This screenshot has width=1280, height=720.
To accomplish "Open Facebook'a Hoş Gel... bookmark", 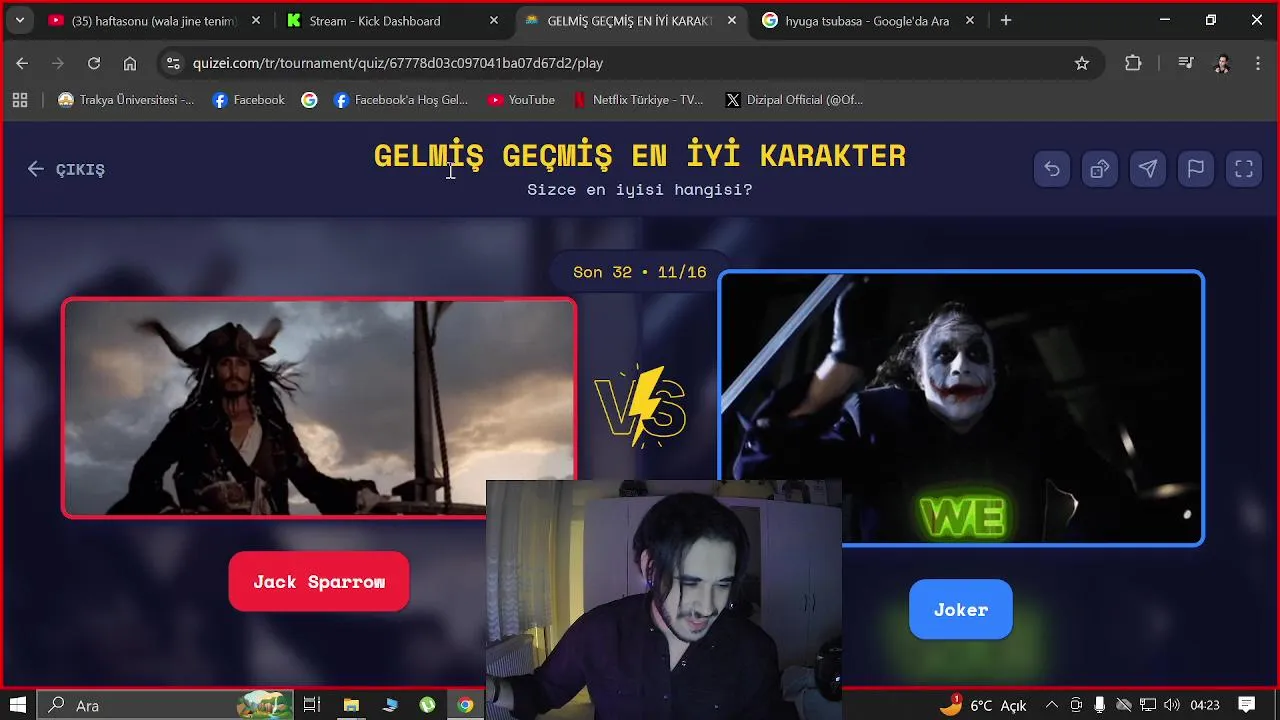I will (x=401, y=100).
